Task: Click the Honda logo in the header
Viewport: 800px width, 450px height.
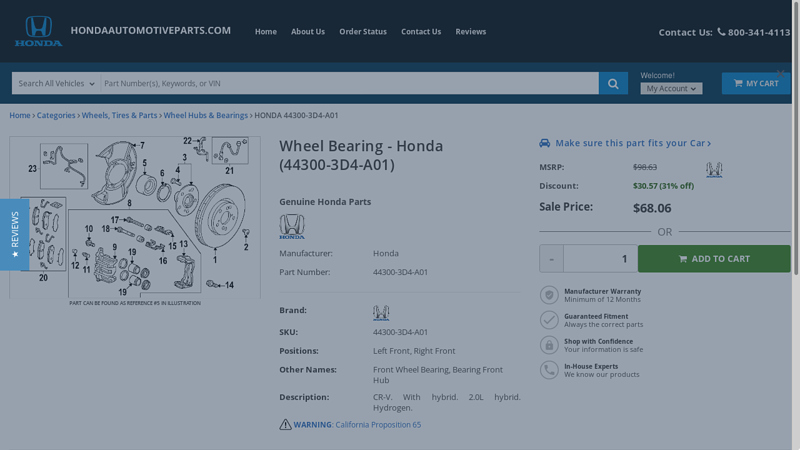Action: click(x=38, y=31)
